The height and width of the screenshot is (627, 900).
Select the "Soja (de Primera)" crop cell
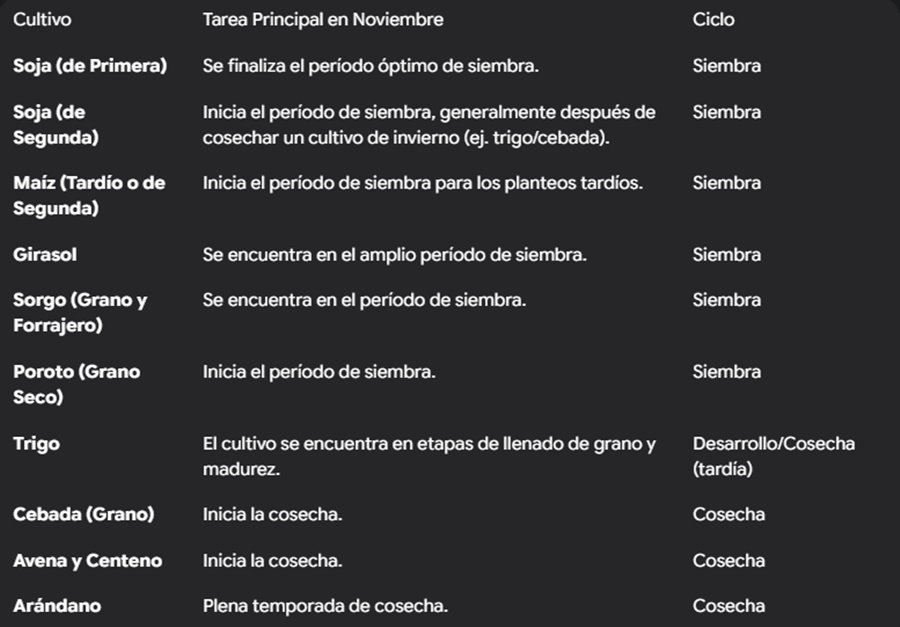[90, 66]
